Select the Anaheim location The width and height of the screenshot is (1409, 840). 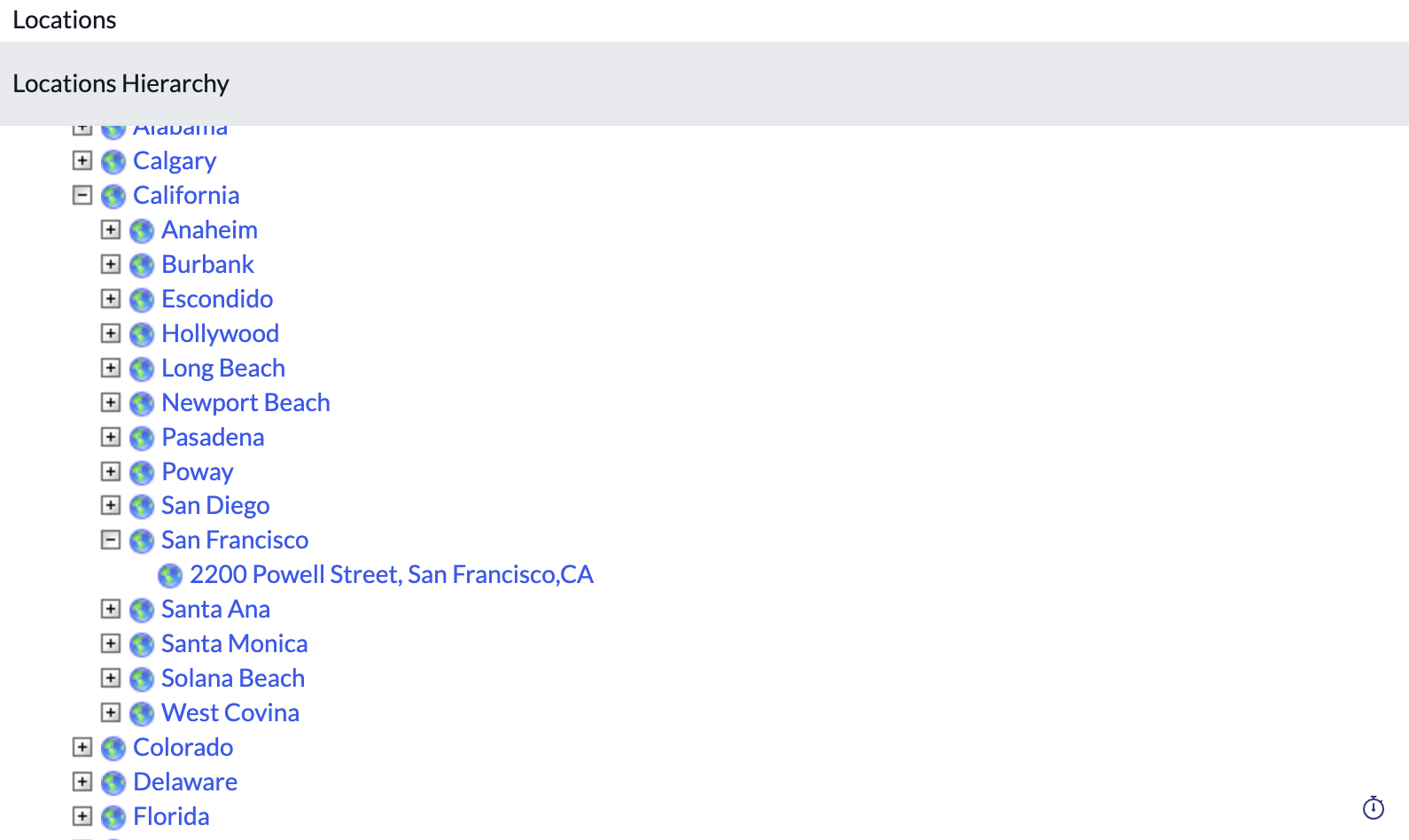pos(209,229)
